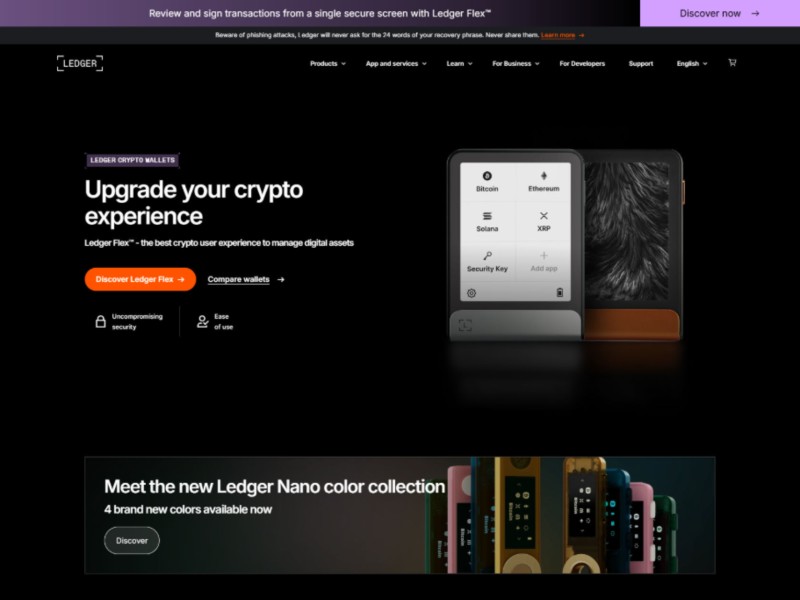The height and width of the screenshot is (600, 800).
Task: Open the shopping cart icon
Action: pyautogui.click(x=732, y=63)
